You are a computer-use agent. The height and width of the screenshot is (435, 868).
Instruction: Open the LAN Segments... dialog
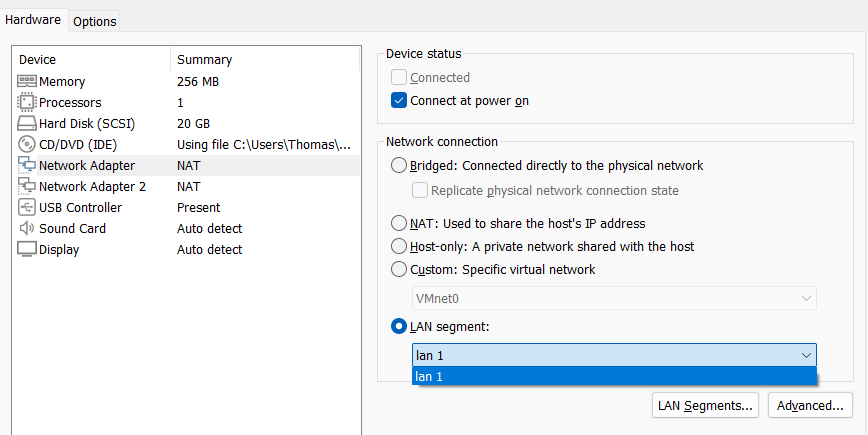tap(705, 406)
